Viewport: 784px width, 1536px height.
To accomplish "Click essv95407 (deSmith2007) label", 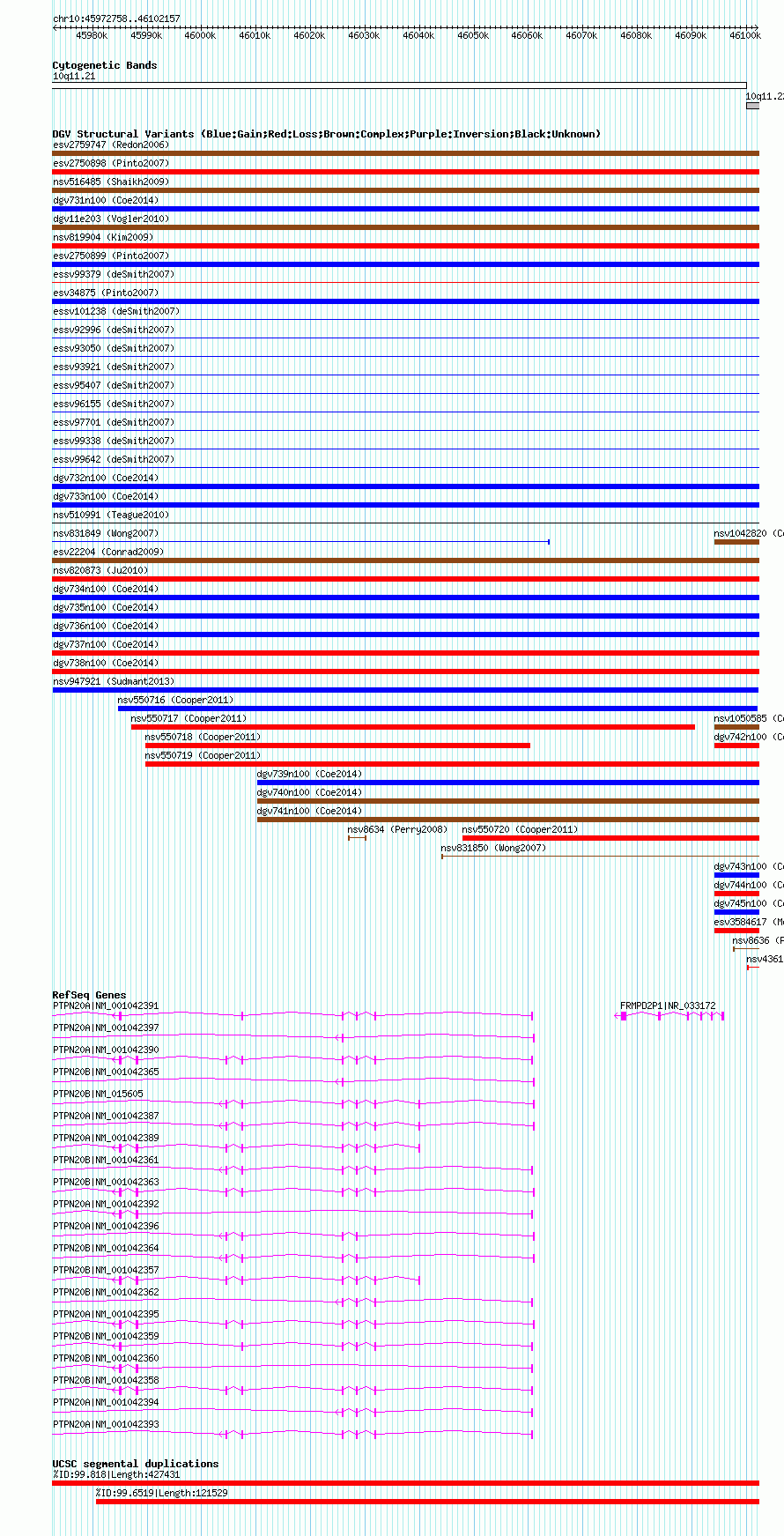I will tap(114, 385).
